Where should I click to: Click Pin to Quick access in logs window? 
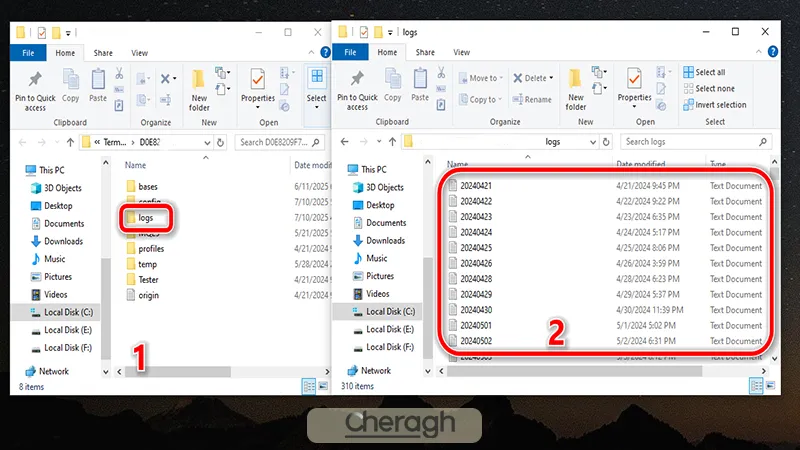coord(358,88)
